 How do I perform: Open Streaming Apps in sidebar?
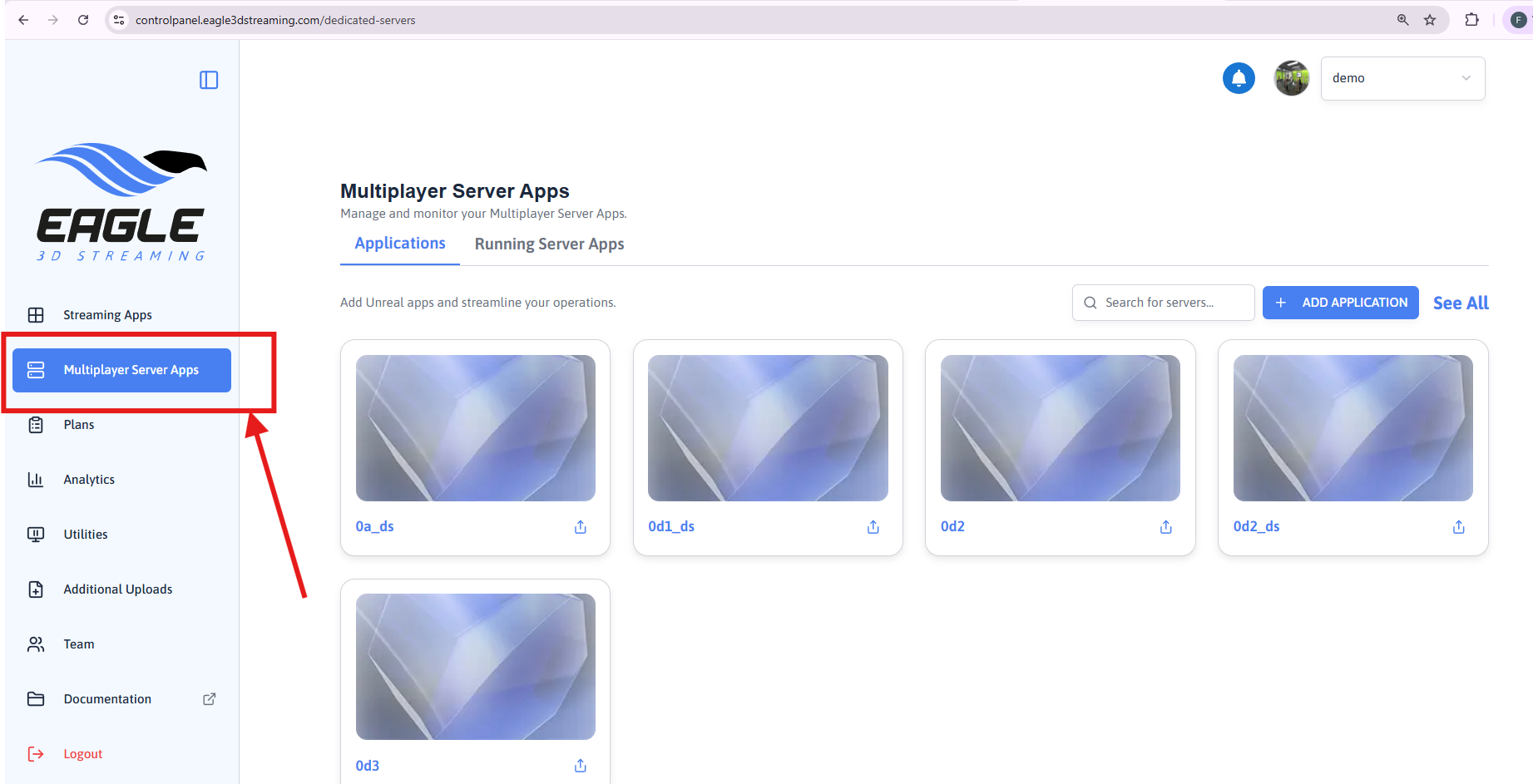tap(107, 315)
